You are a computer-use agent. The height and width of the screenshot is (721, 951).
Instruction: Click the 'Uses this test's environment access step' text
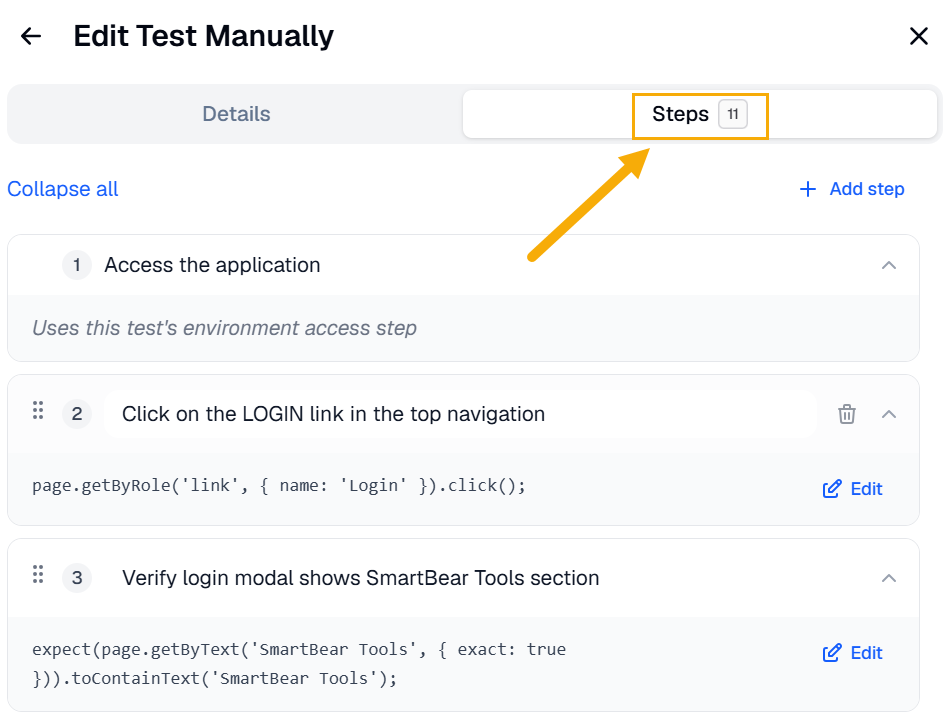tap(224, 328)
